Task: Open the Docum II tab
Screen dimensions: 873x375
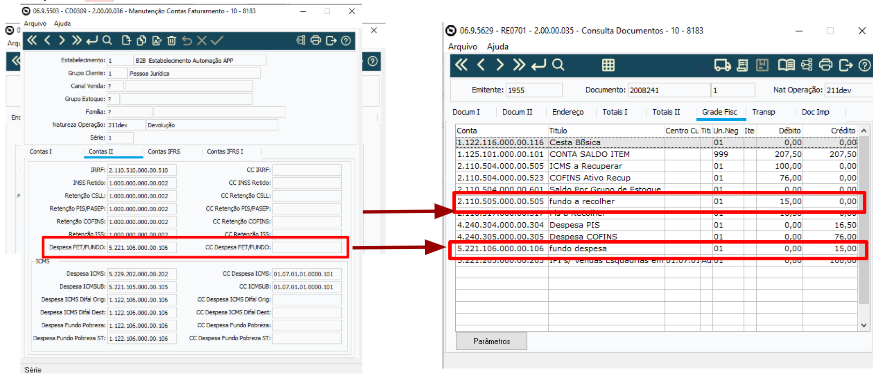Action: 518,112
